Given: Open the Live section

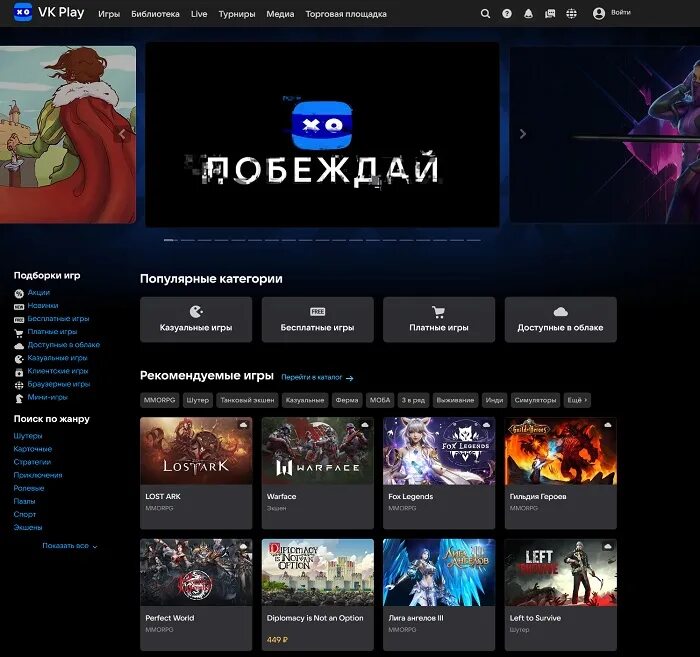Looking at the screenshot, I should coord(199,14).
